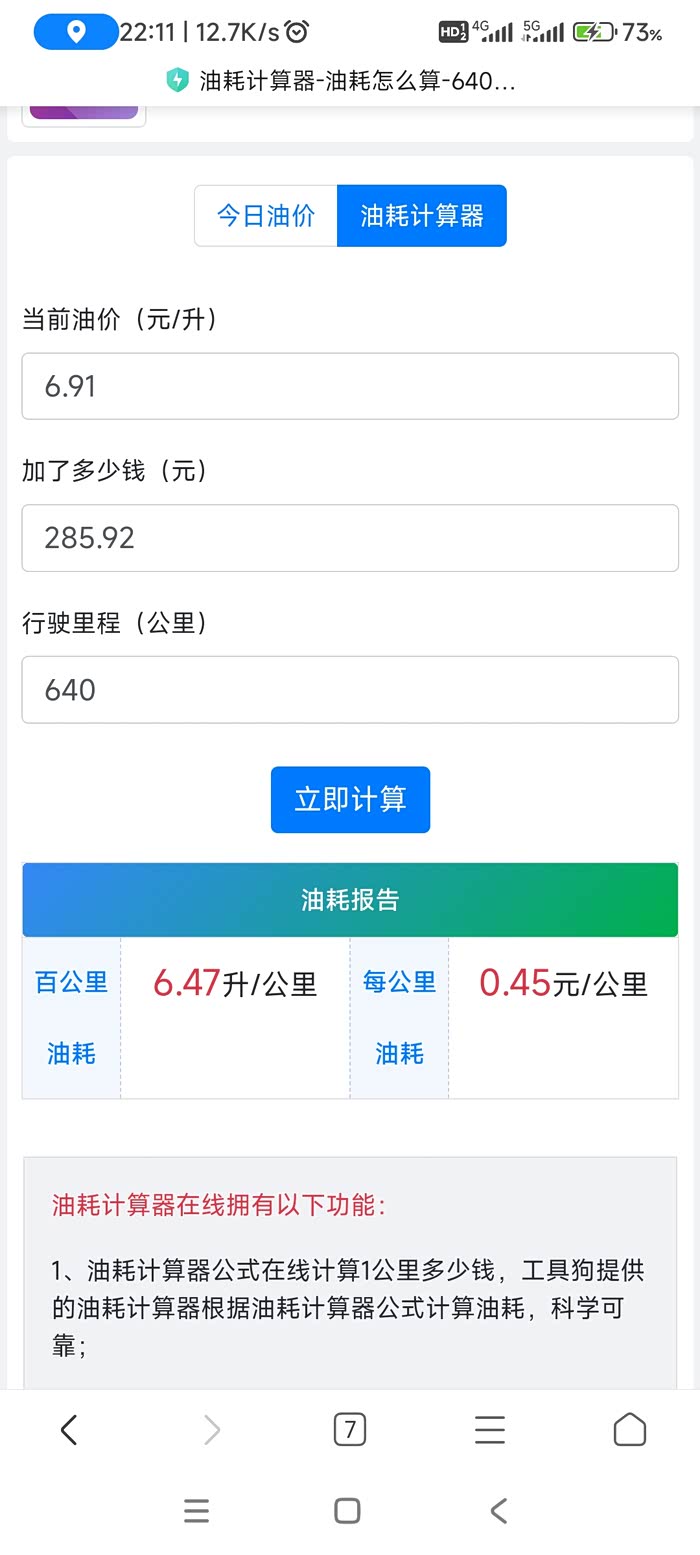Tap the 油耗报告 gradient header
Screen dimensions: 700x1555
[x=350, y=900]
